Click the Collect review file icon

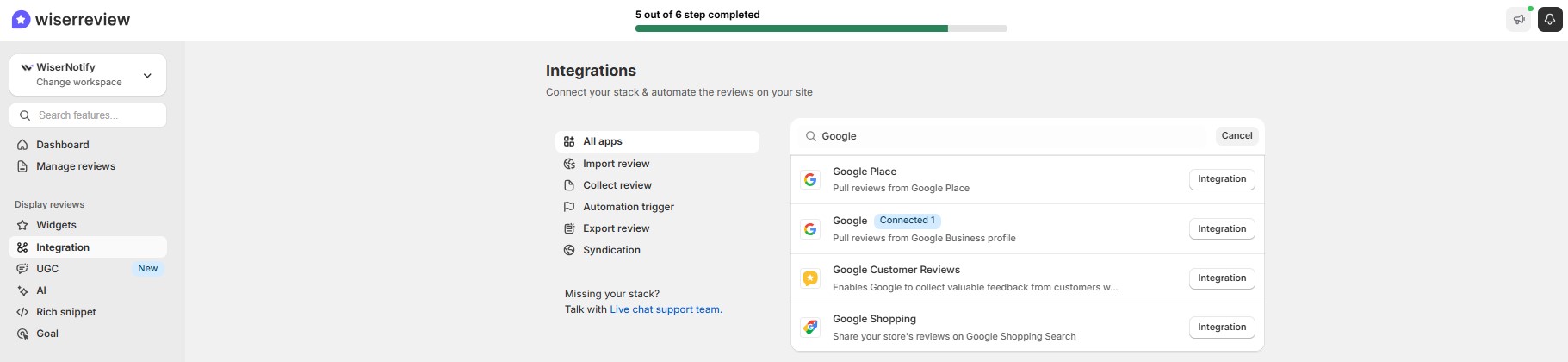(569, 185)
